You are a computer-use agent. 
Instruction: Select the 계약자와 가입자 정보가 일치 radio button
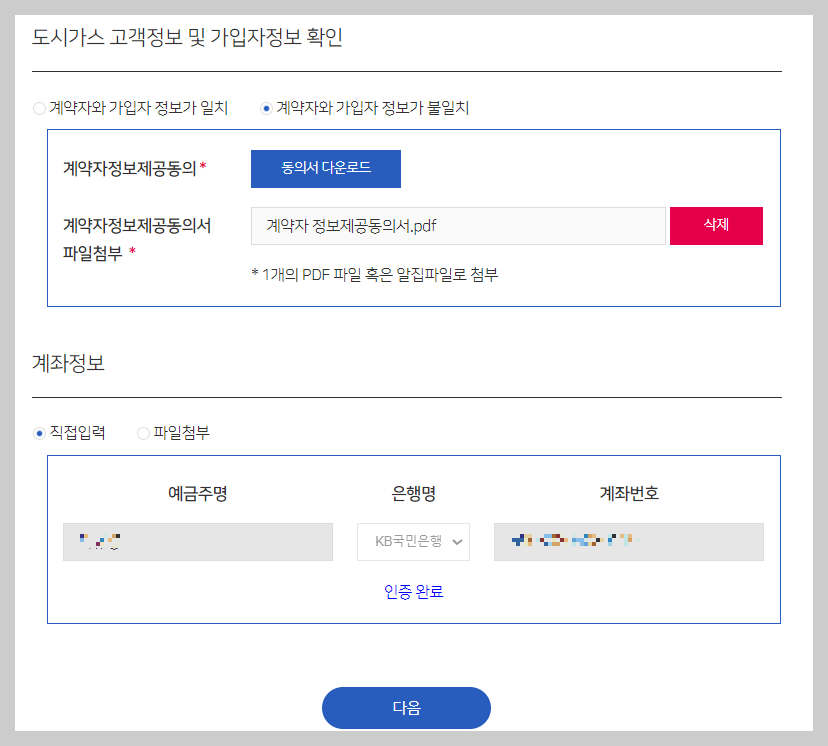pos(39,108)
